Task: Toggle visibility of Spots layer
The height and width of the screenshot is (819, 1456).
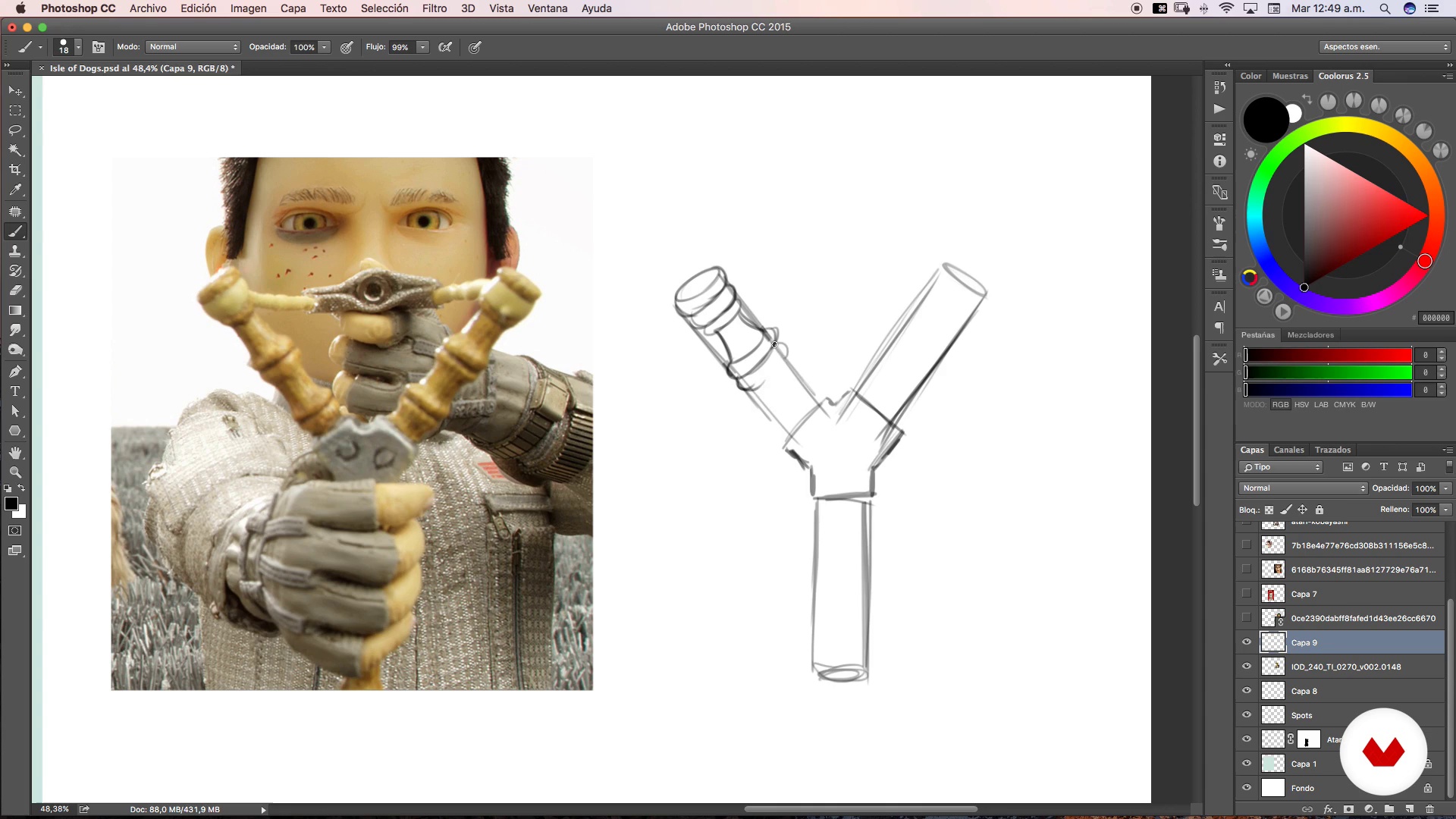Action: 1247,715
